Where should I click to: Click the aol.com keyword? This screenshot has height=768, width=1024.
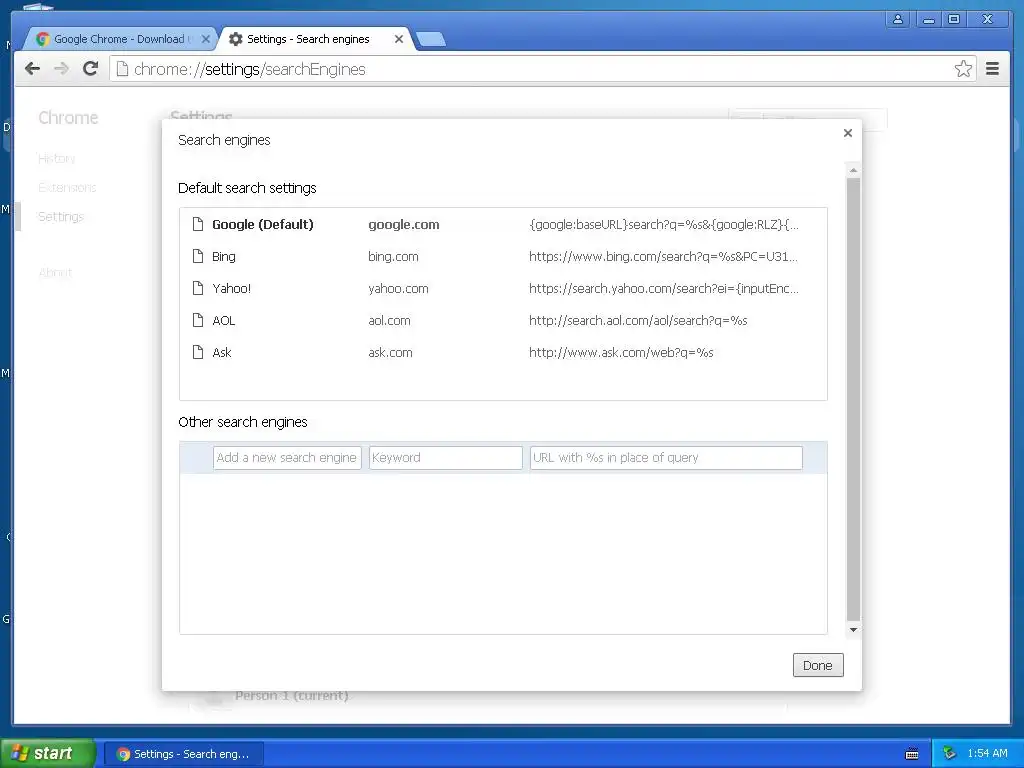point(389,321)
